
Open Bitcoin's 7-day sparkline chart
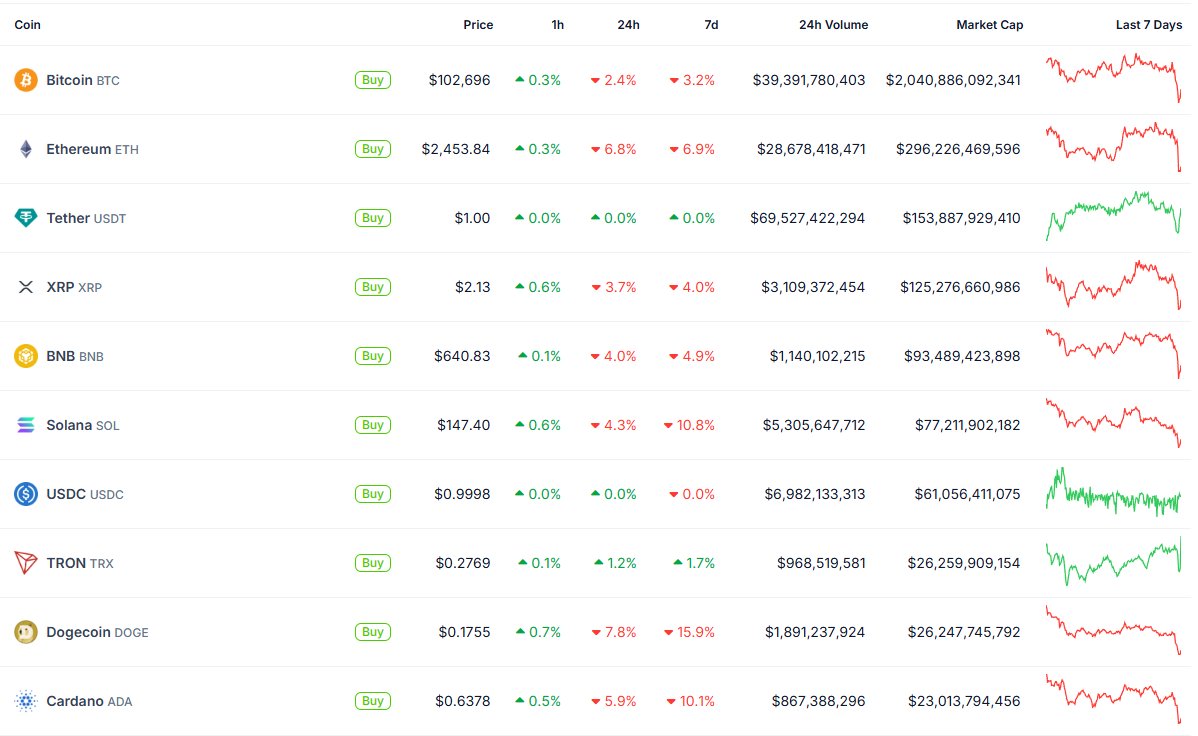pos(1113,78)
